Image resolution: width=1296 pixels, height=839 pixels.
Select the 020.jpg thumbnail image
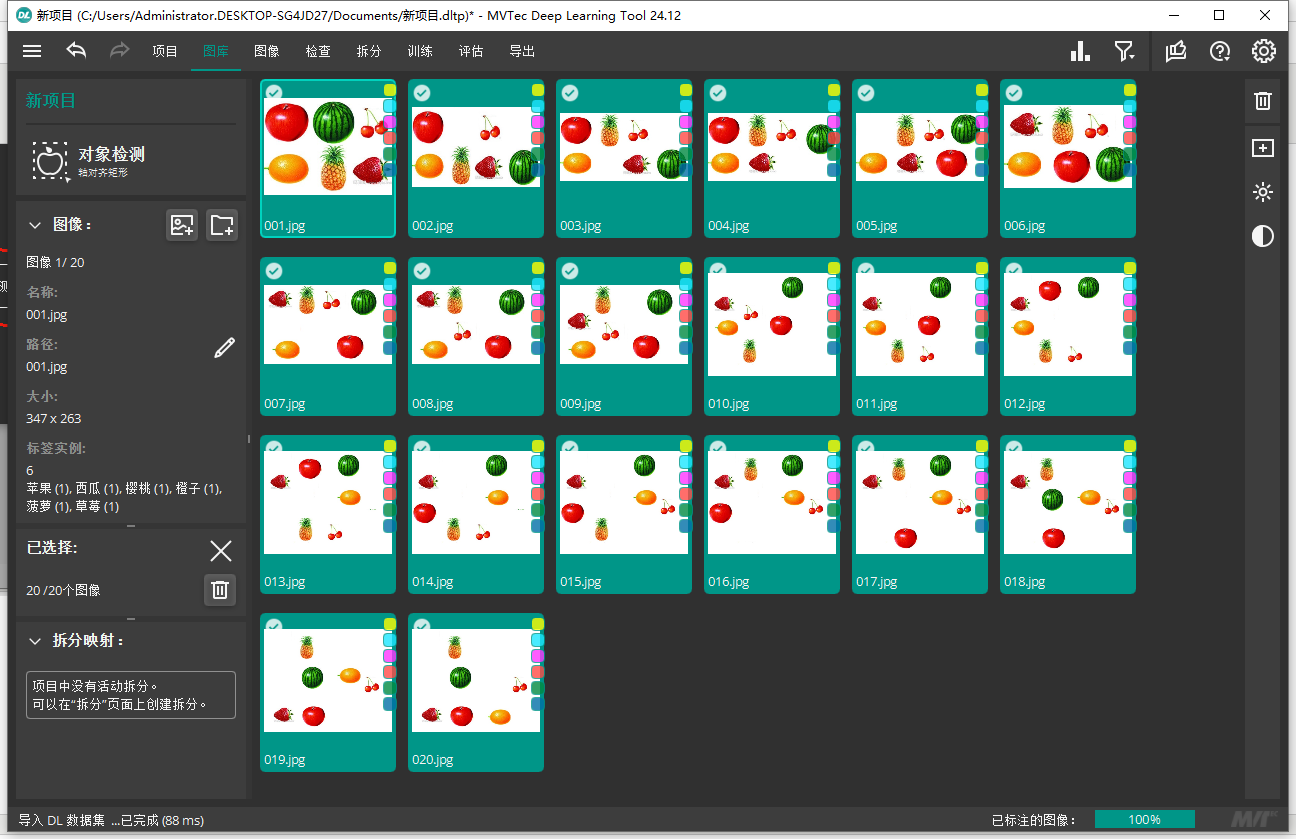(x=476, y=681)
